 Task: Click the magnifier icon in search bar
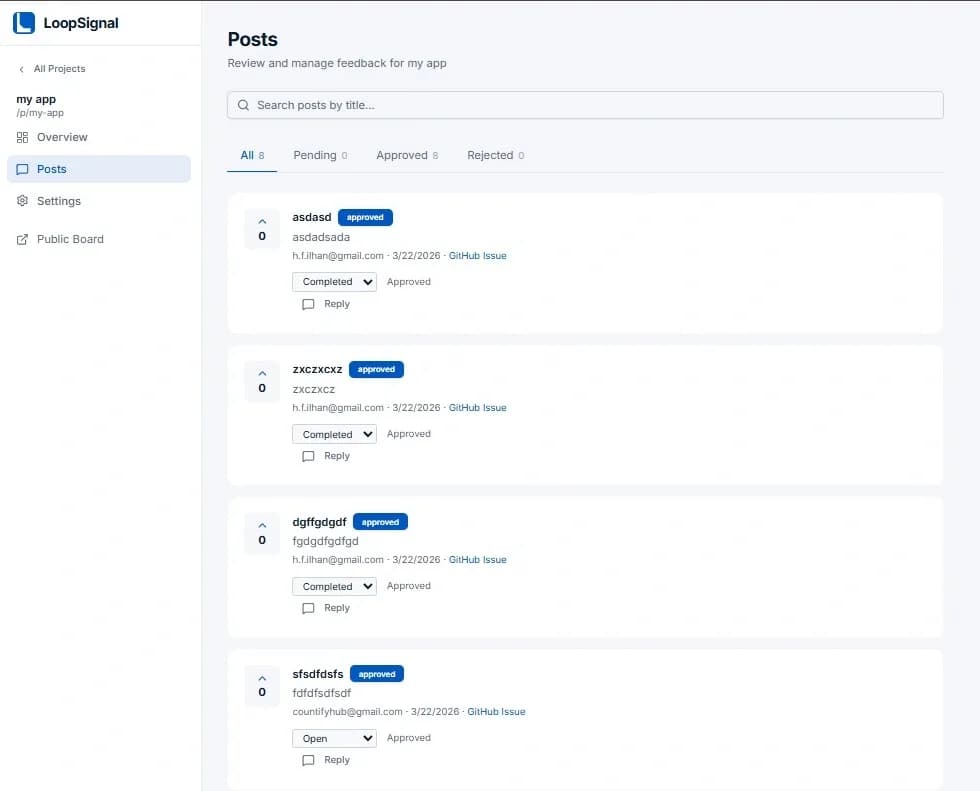(243, 105)
